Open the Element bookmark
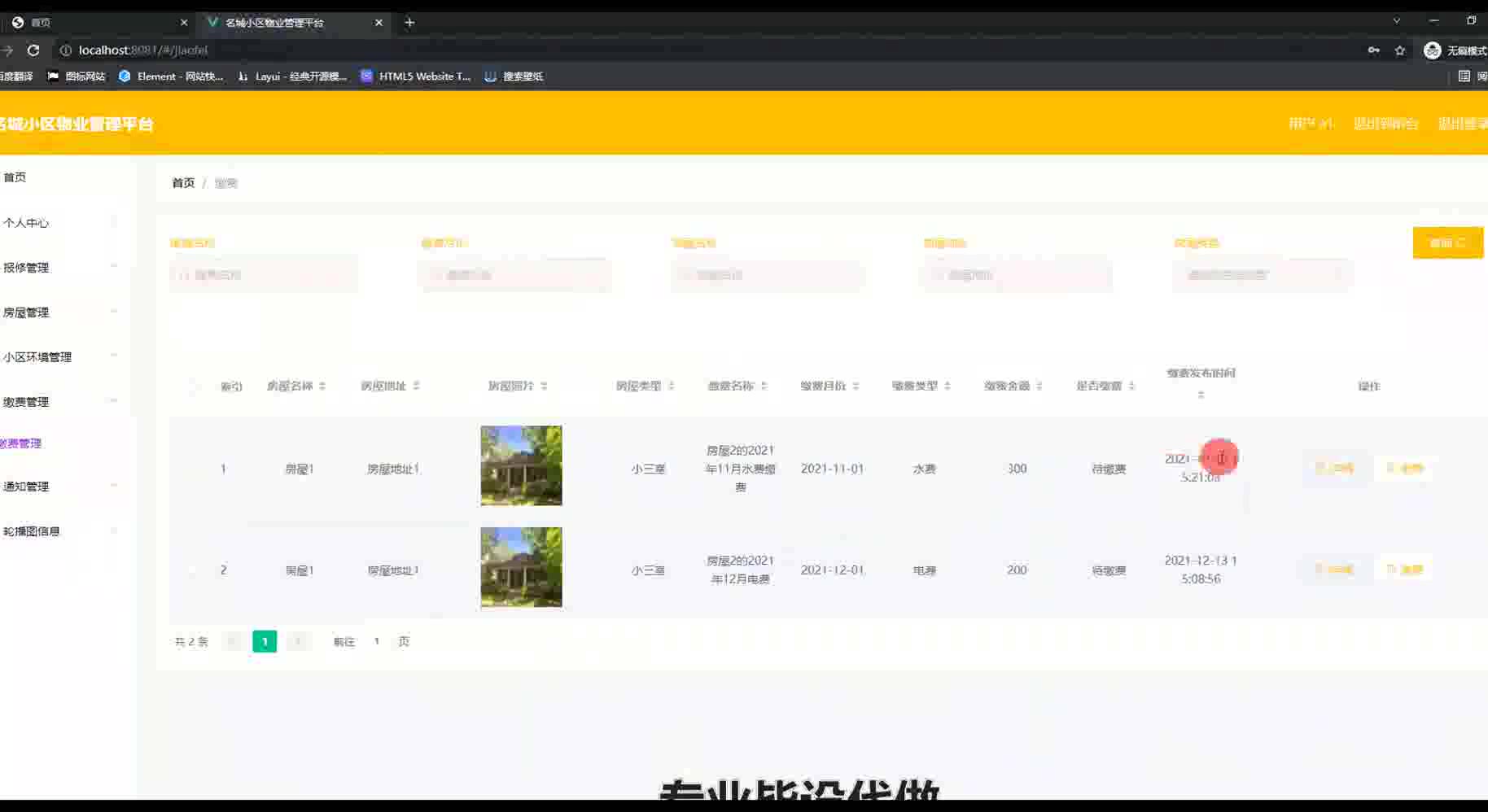This screenshot has height=812, width=1488. 171,76
